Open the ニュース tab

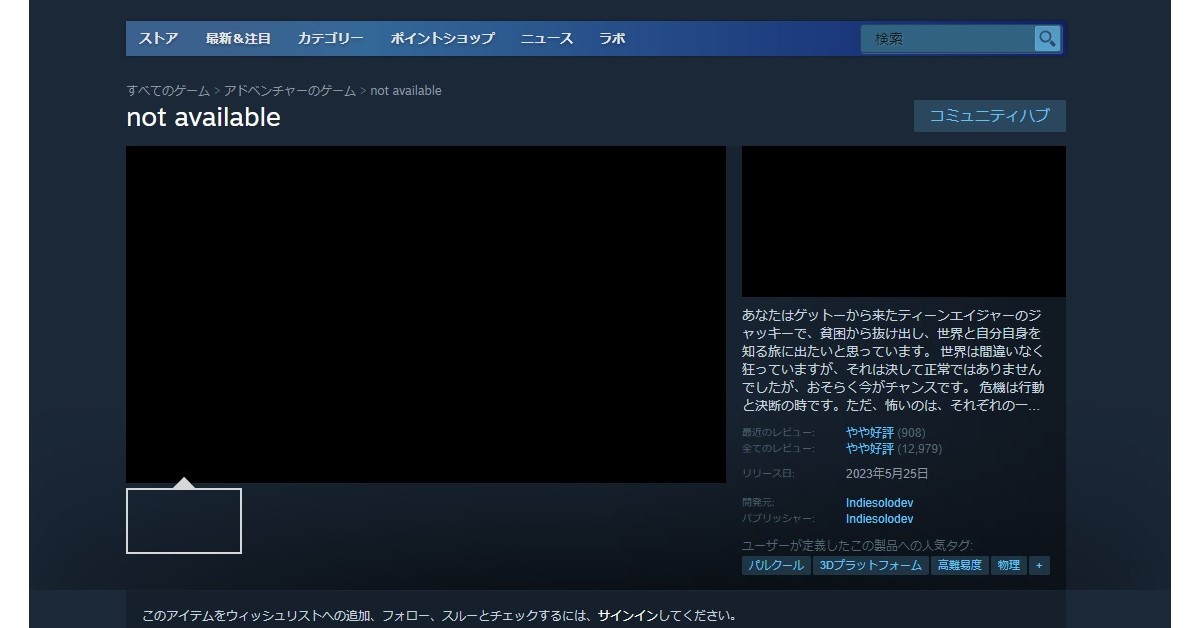point(546,39)
